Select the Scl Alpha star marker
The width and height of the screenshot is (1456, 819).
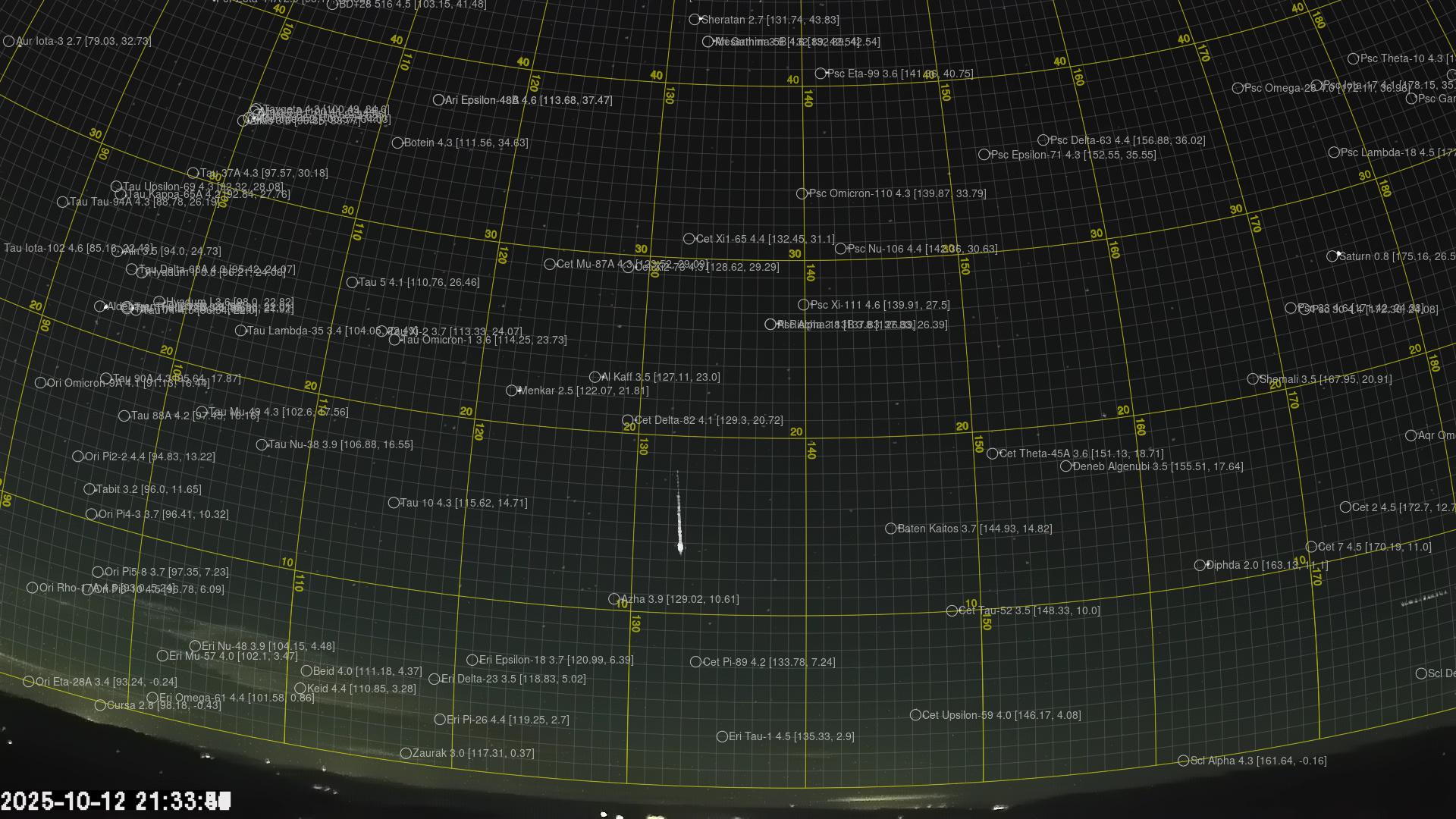point(1183,761)
